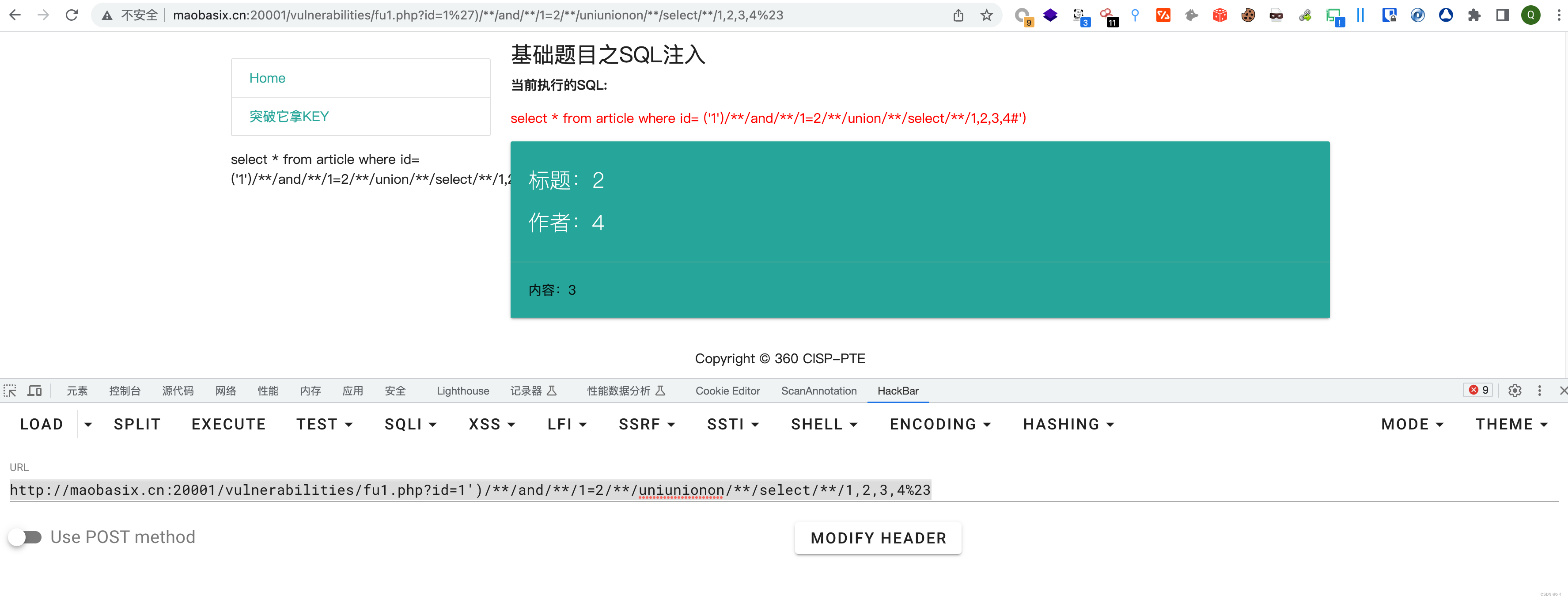This screenshot has width=1568, height=600.
Task: Click the browser extensions puzzle piece icon
Action: pos(1474,15)
